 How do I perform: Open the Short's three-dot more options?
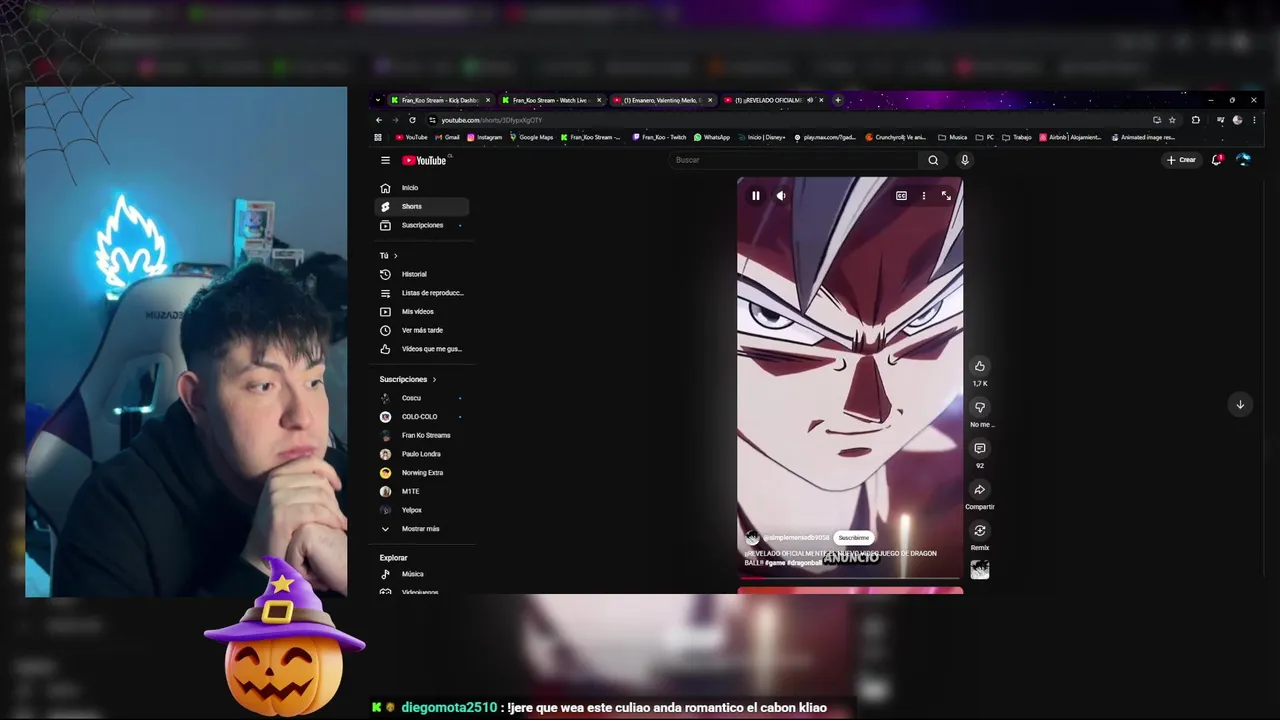[x=924, y=196]
